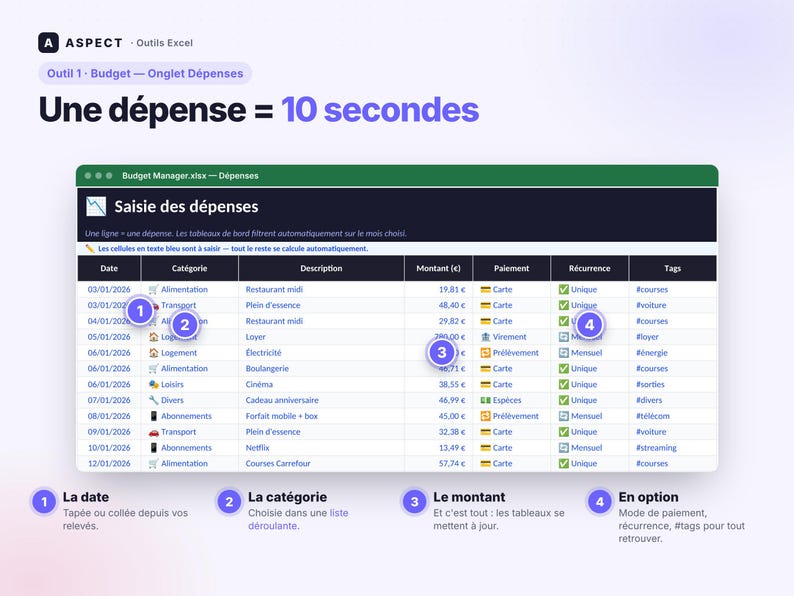
Task: Click the #streaming tag
Action: (x=656, y=448)
